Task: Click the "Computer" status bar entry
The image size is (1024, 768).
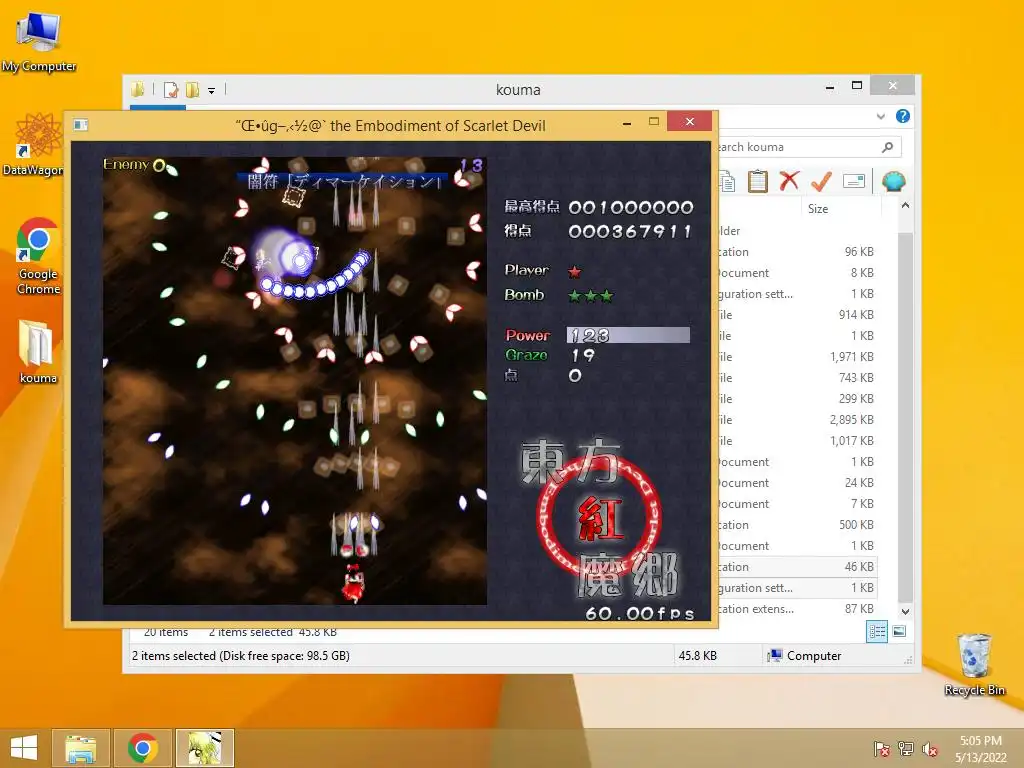Action: point(805,656)
